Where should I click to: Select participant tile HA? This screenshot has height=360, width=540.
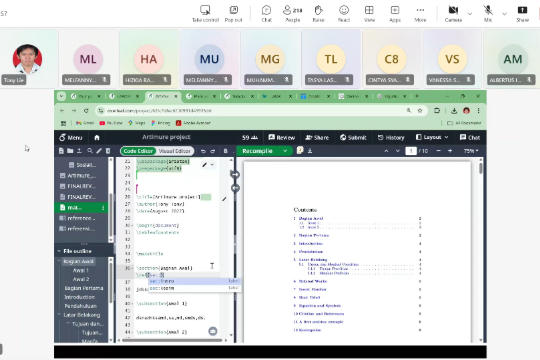[x=149, y=59]
